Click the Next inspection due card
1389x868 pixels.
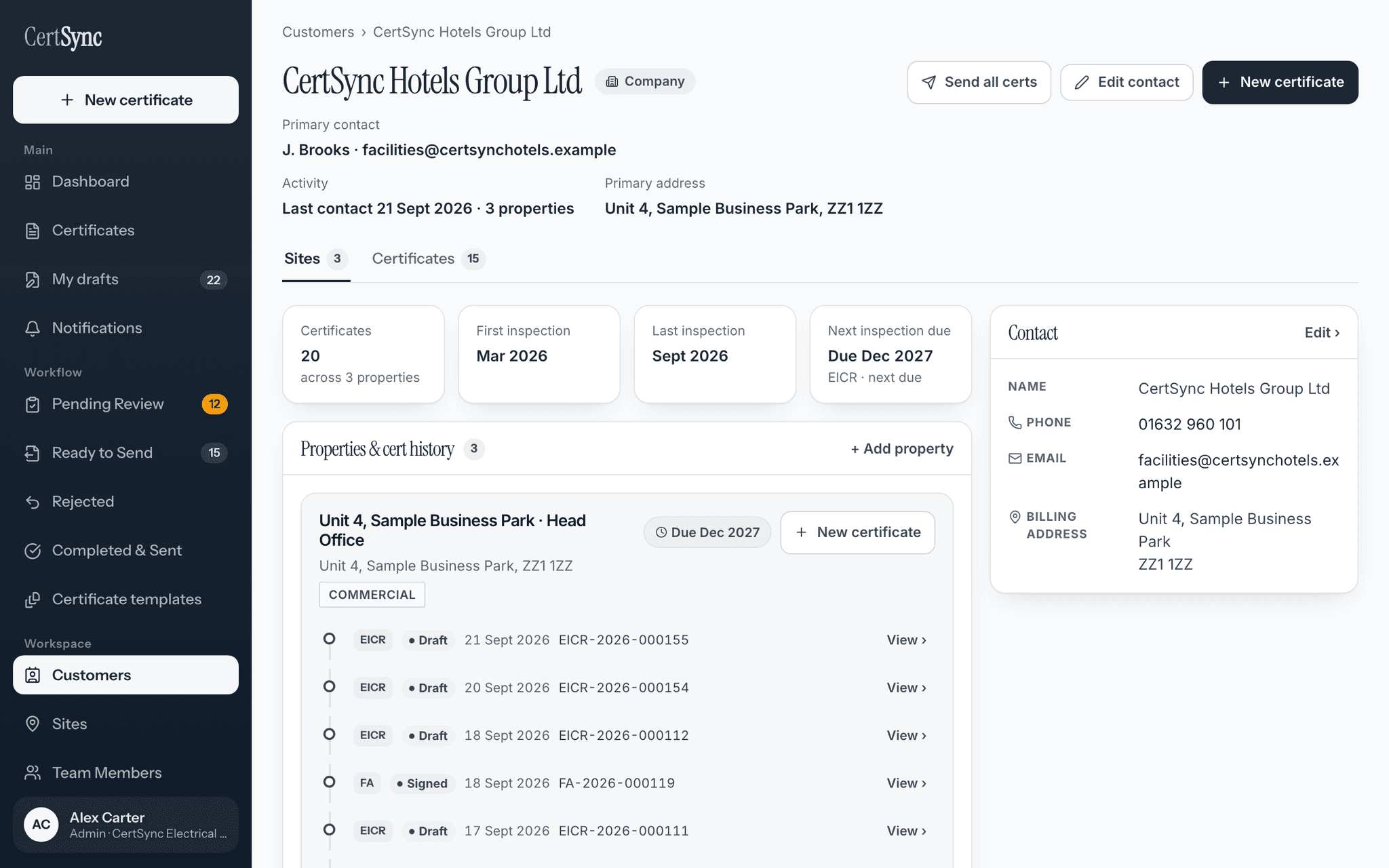(x=891, y=354)
